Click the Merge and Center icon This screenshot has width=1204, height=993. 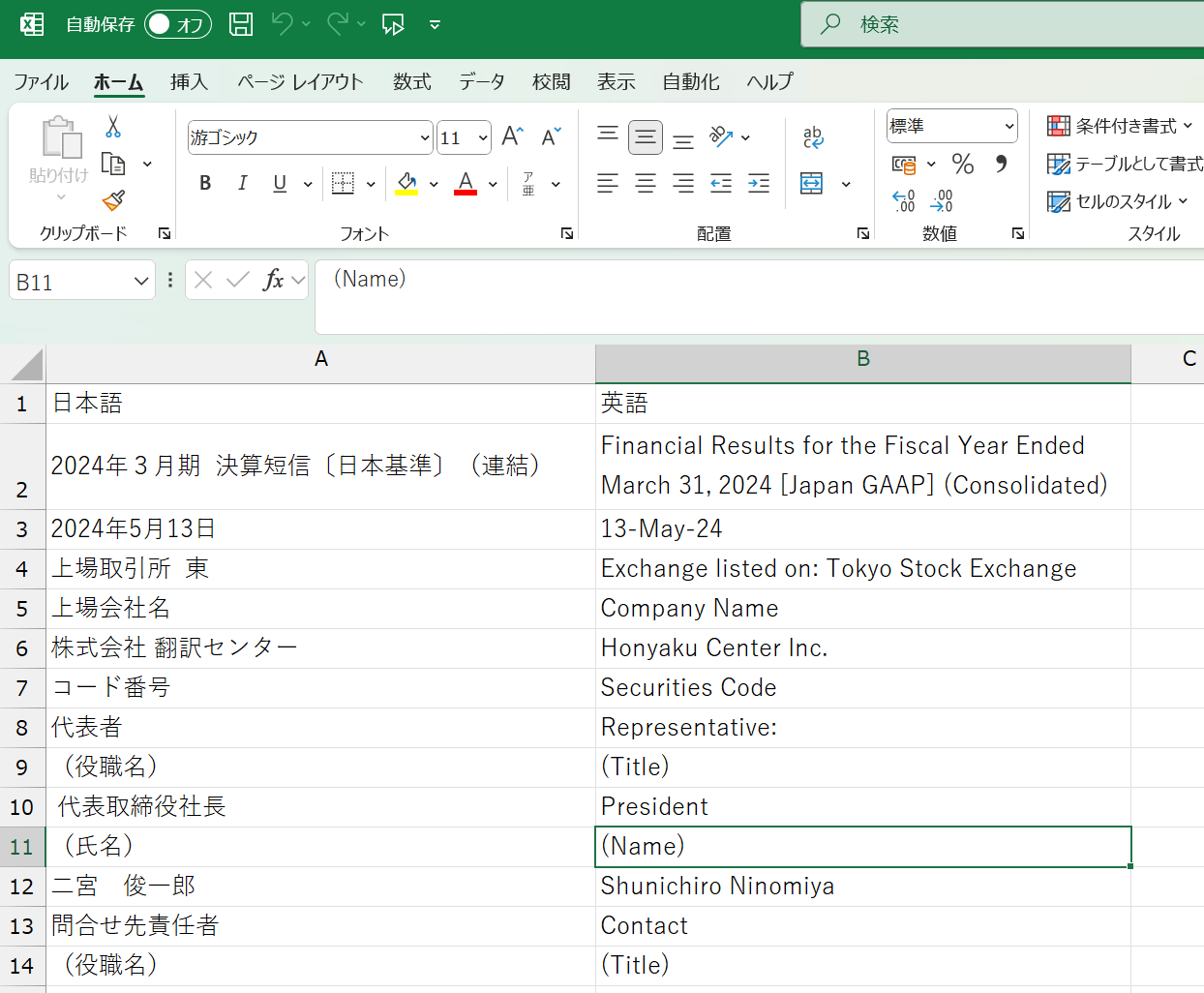click(811, 183)
